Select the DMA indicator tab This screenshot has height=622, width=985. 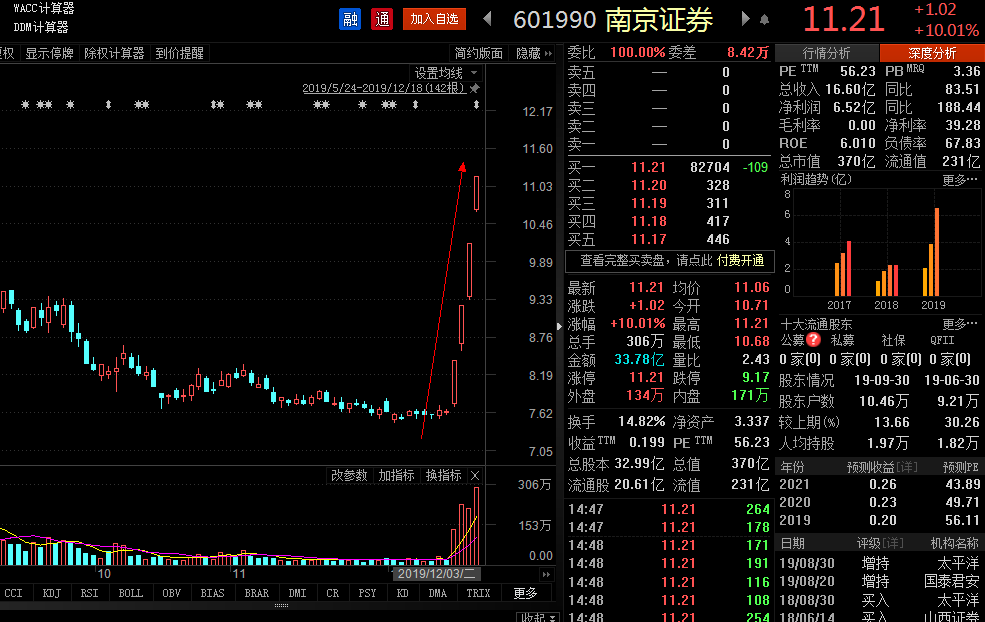438,593
